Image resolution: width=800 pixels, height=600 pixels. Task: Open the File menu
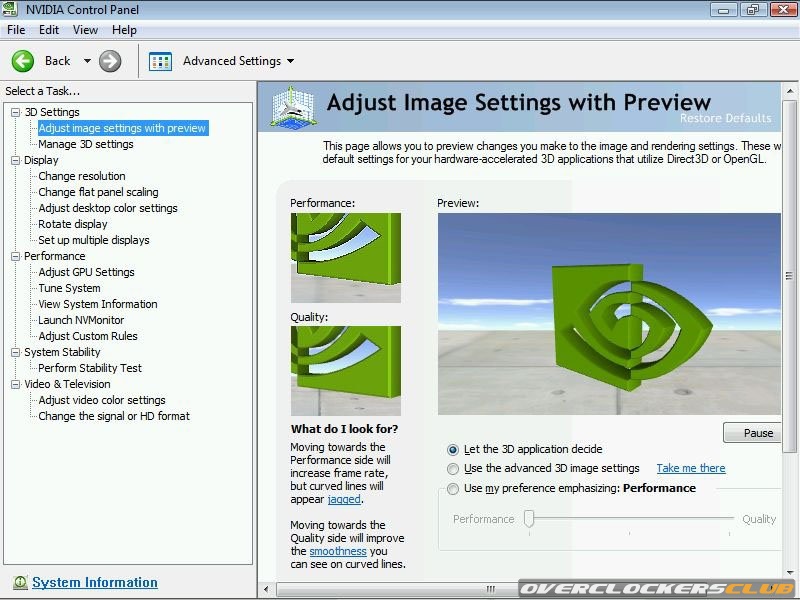pyautogui.click(x=16, y=30)
